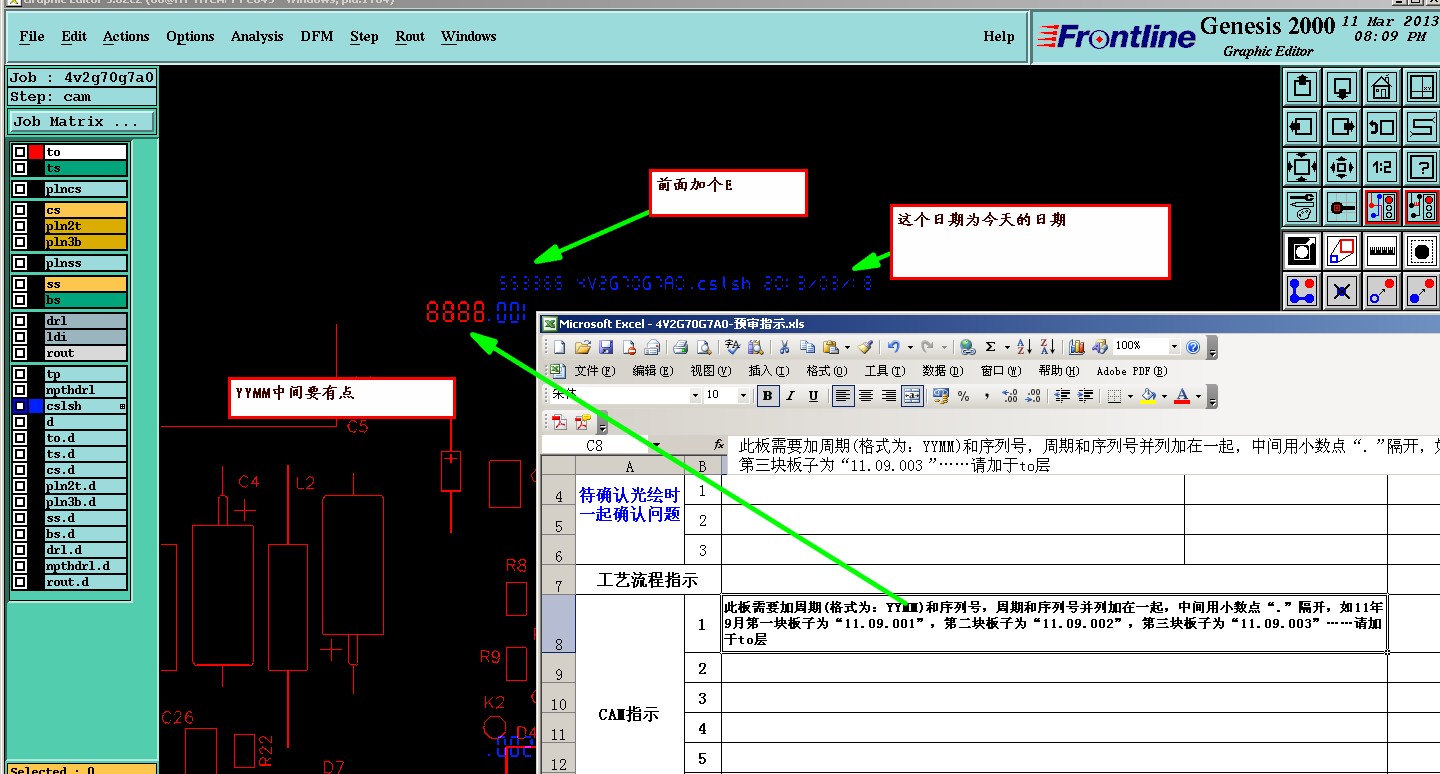1440x774 pixels.
Task: Click the fx insert function button
Action: pyautogui.click(x=719, y=445)
